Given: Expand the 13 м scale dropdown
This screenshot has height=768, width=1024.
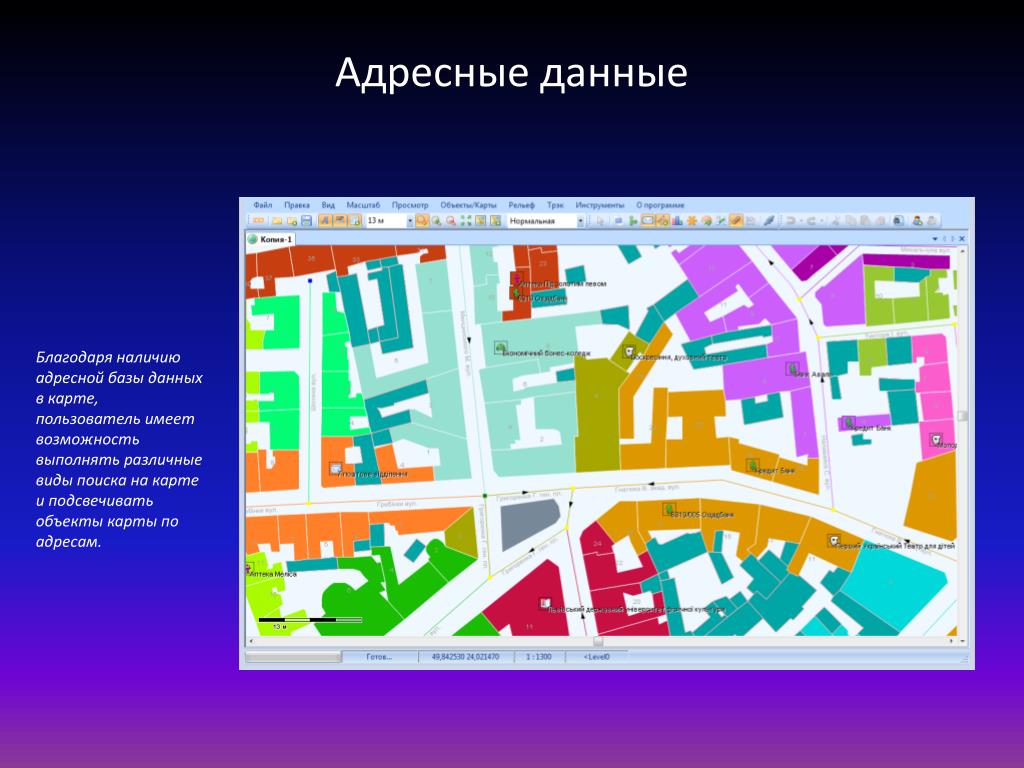Looking at the screenshot, I should [410, 221].
